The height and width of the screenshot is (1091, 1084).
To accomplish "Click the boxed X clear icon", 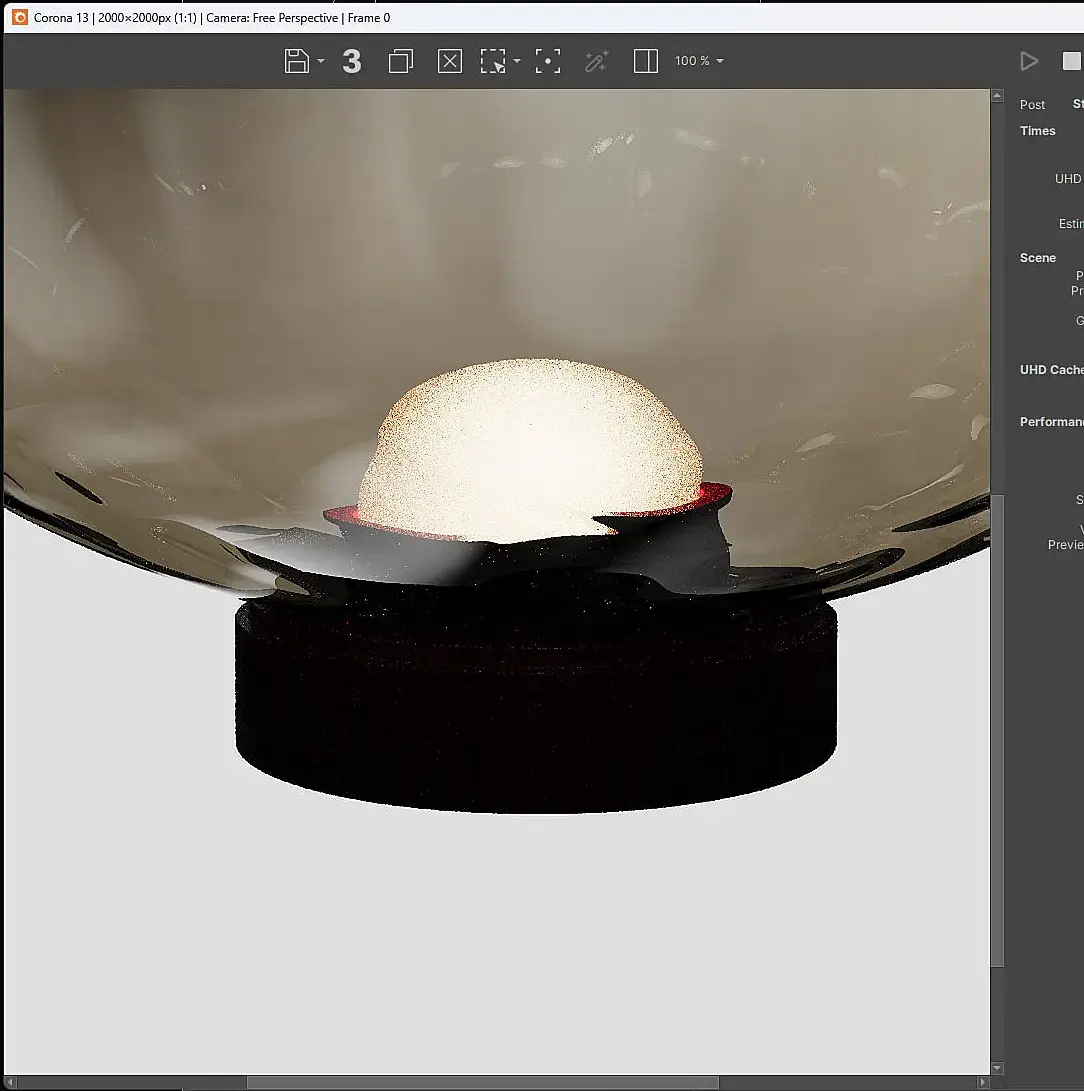I will 450,61.
